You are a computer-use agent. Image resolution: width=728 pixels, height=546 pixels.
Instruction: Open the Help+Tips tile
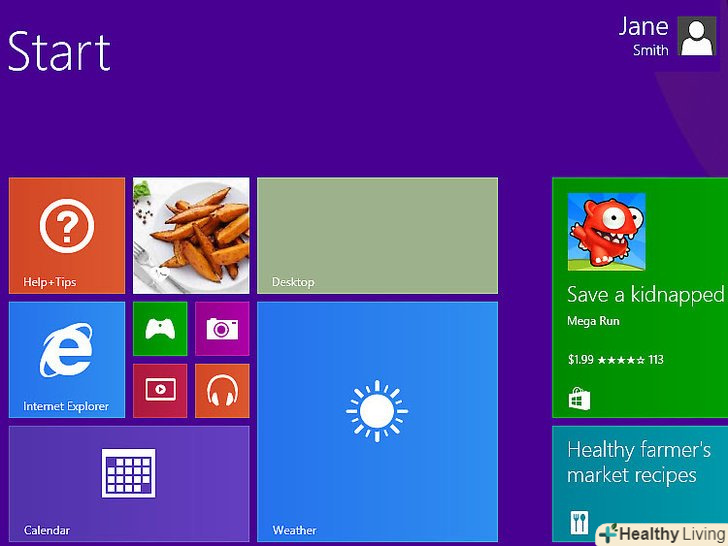67,235
